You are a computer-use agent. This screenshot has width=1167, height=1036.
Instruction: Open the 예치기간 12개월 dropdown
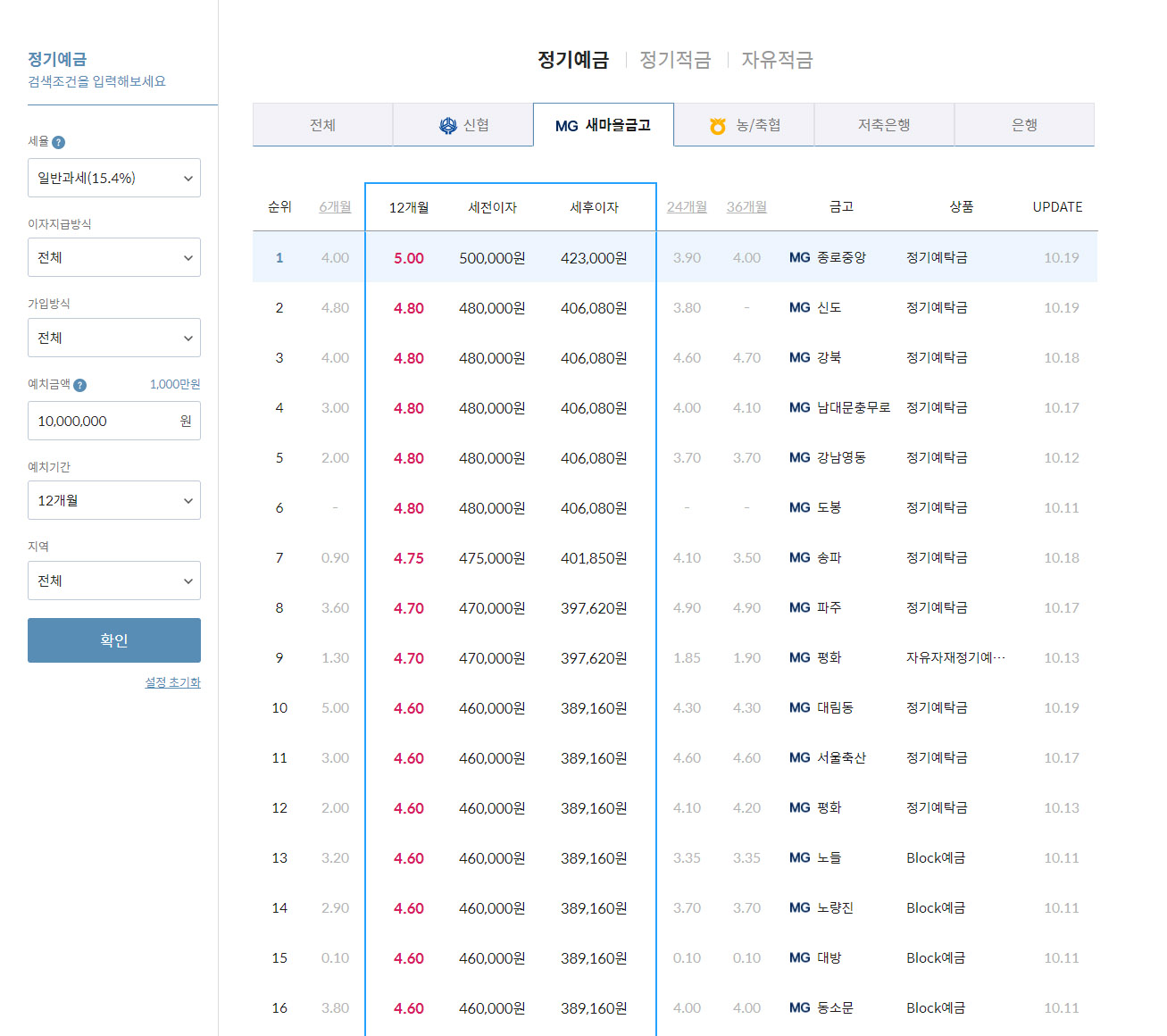pos(113,500)
